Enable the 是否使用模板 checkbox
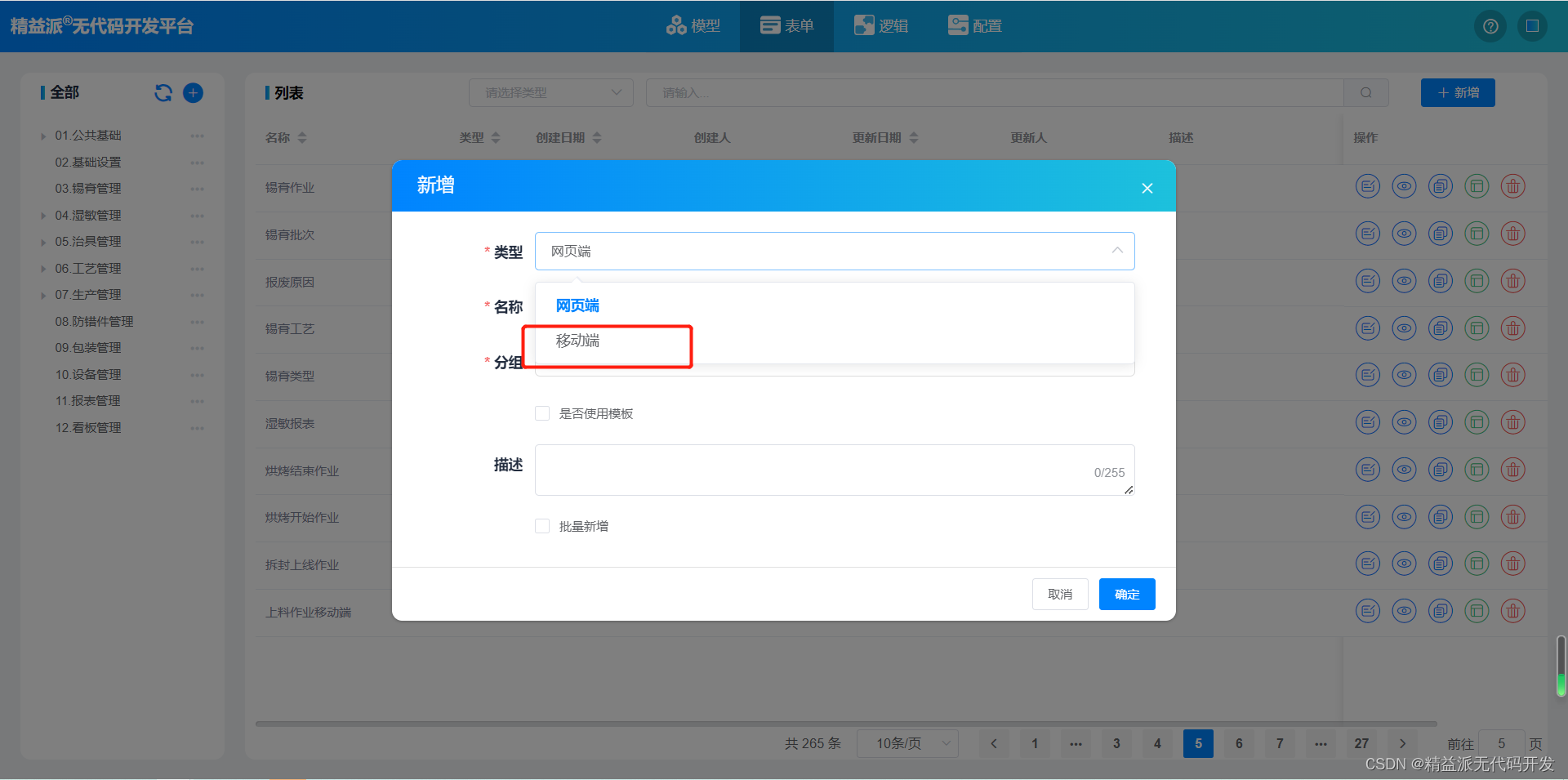Viewport: 1568px width, 780px height. click(541, 413)
